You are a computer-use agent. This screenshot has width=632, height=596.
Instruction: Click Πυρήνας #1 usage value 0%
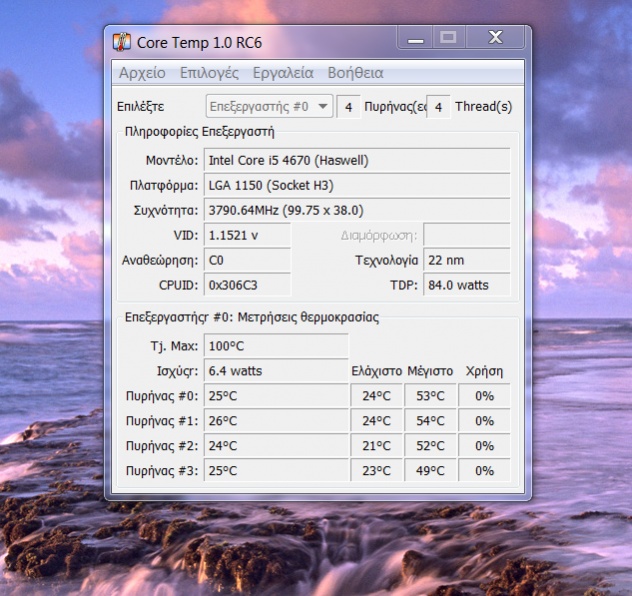[484, 421]
